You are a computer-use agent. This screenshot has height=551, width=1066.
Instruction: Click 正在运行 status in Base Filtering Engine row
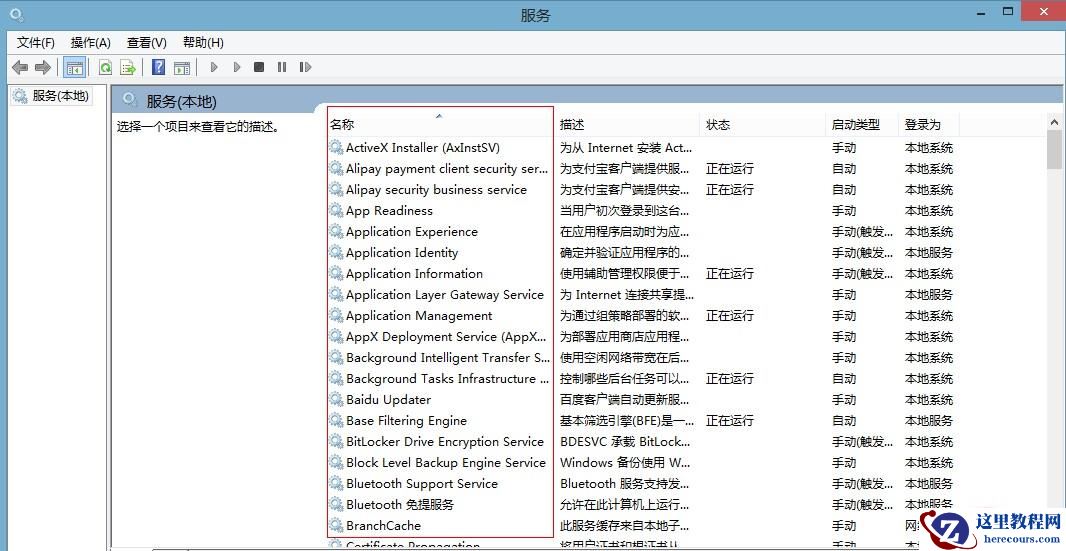(x=729, y=420)
